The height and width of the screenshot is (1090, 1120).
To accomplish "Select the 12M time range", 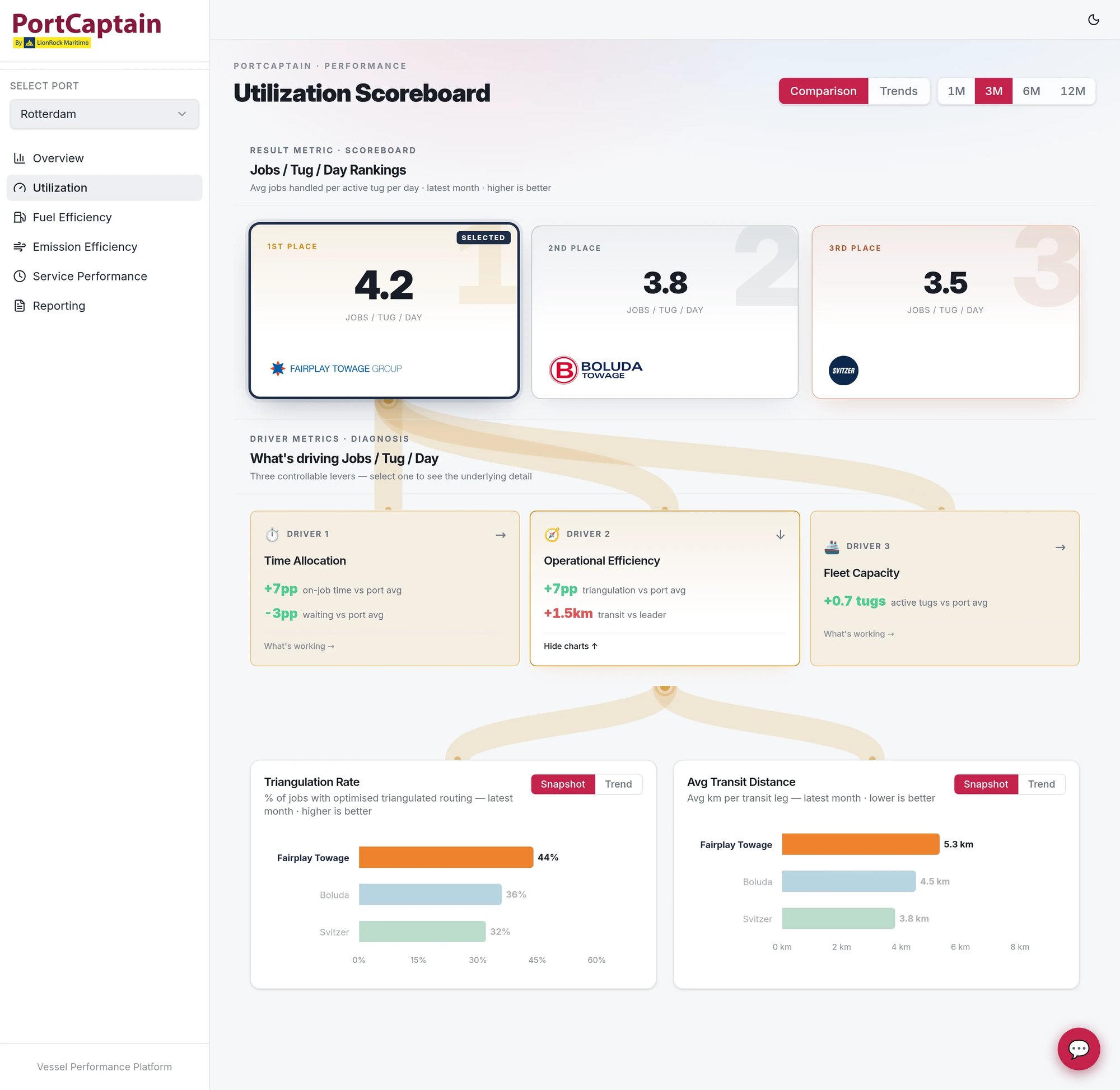I will tap(1072, 91).
